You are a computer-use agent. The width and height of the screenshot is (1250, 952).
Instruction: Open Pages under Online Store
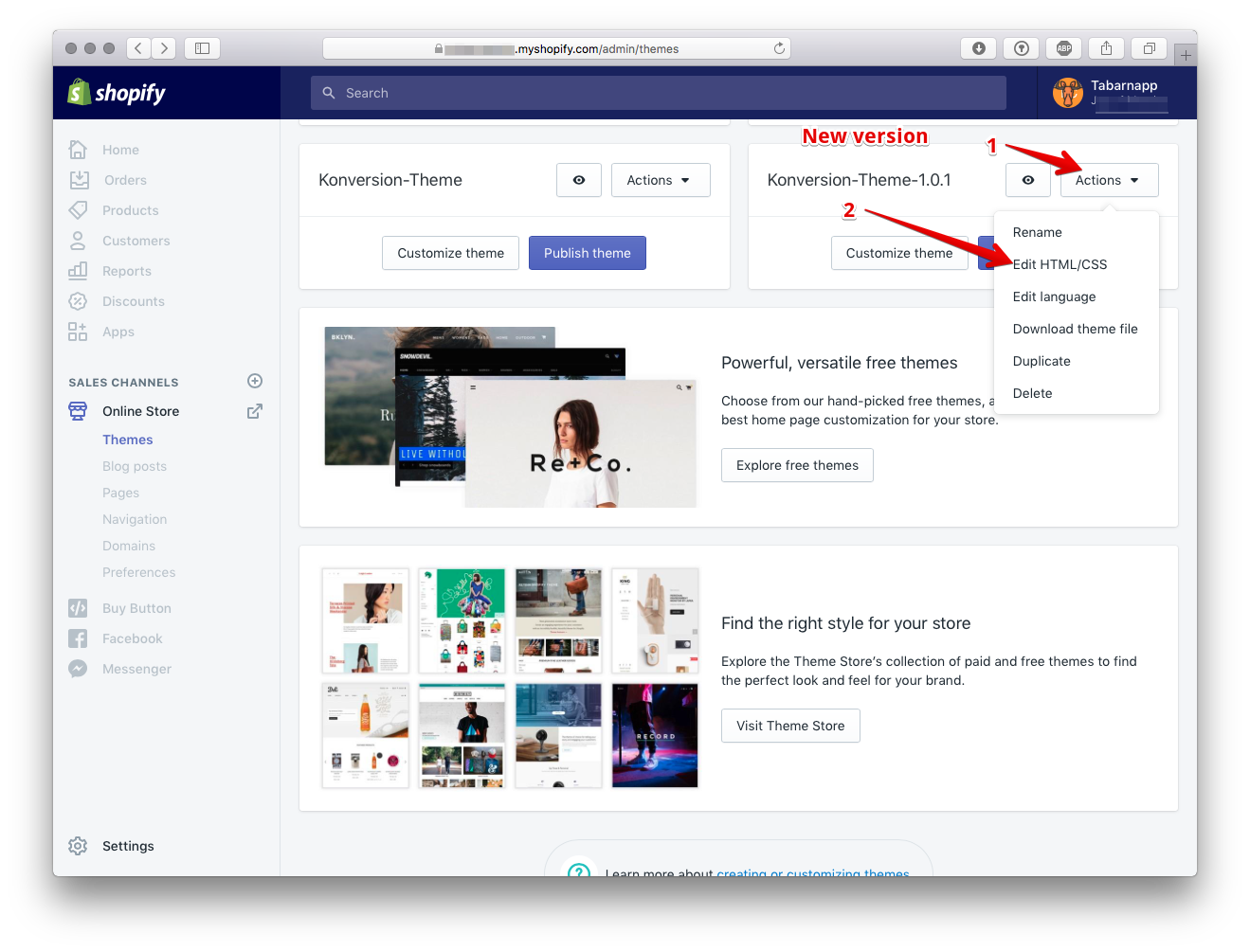pos(120,493)
